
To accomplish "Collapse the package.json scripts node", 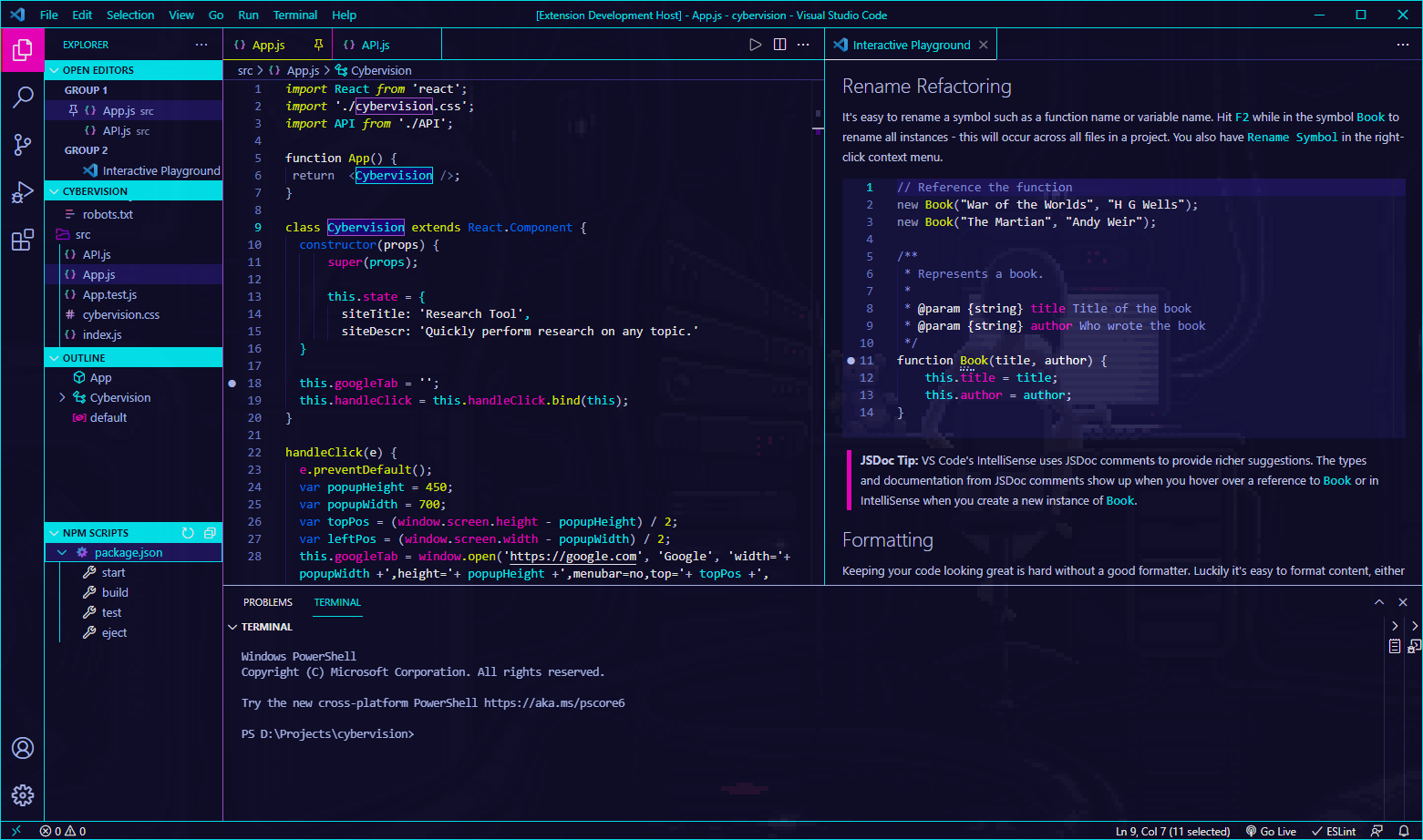I will tap(62, 552).
